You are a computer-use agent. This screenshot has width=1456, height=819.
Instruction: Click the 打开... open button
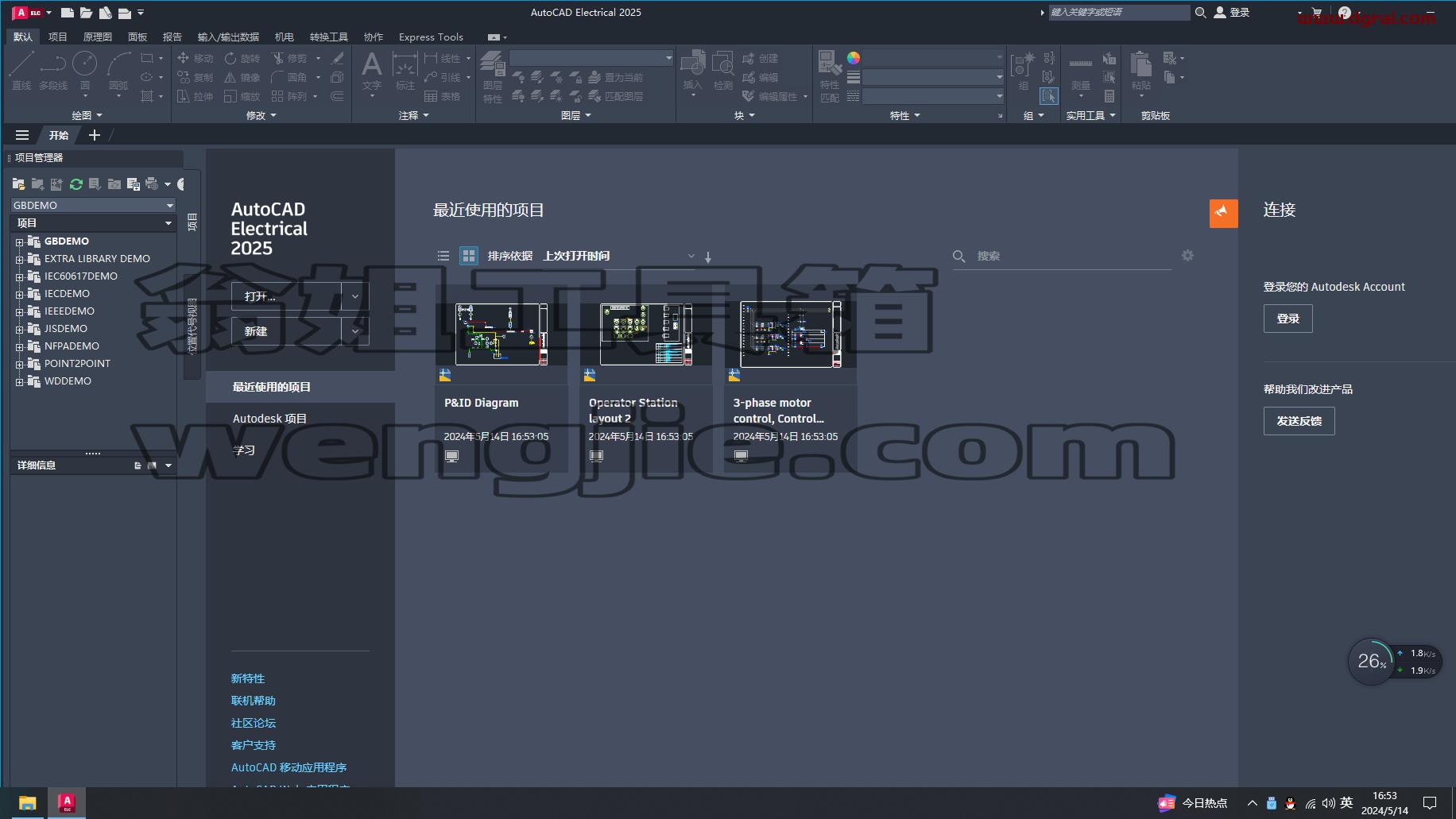(287, 296)
